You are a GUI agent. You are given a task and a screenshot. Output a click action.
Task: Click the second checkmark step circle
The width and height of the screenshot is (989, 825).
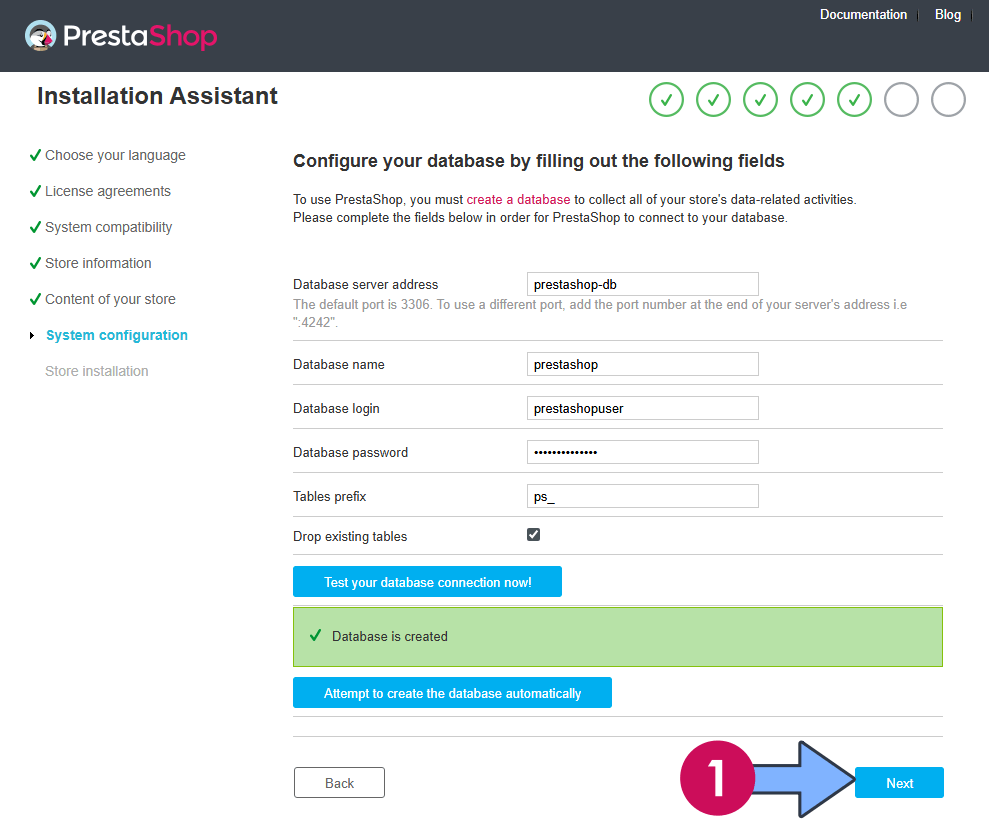click(713, 100)
